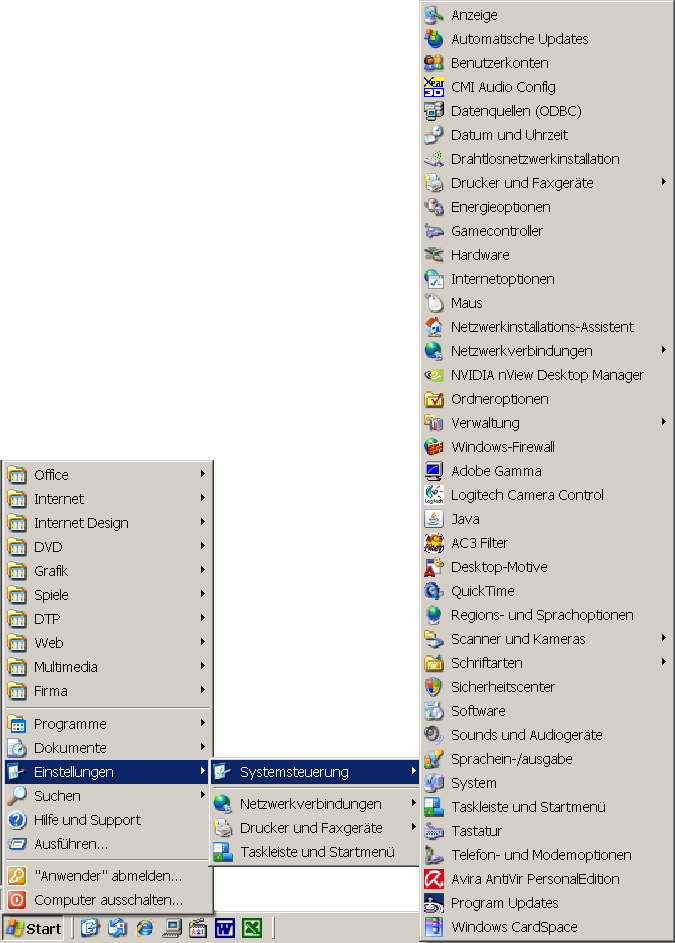Expand the Suchen submenu arrow
The image size is (675, 943).
(203, 795)
